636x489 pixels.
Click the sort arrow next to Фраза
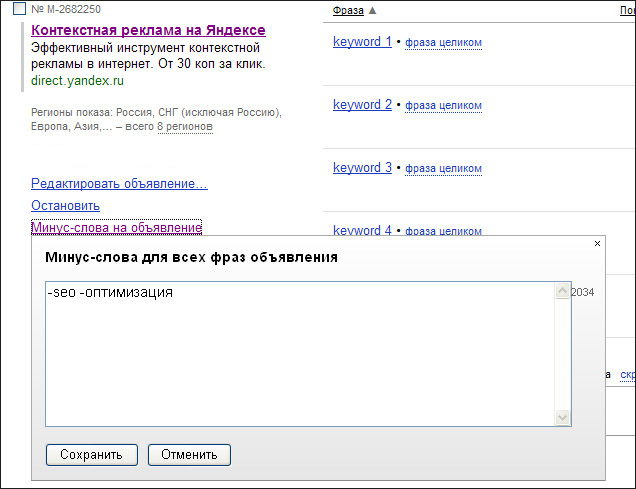click(x=372, y=10)
